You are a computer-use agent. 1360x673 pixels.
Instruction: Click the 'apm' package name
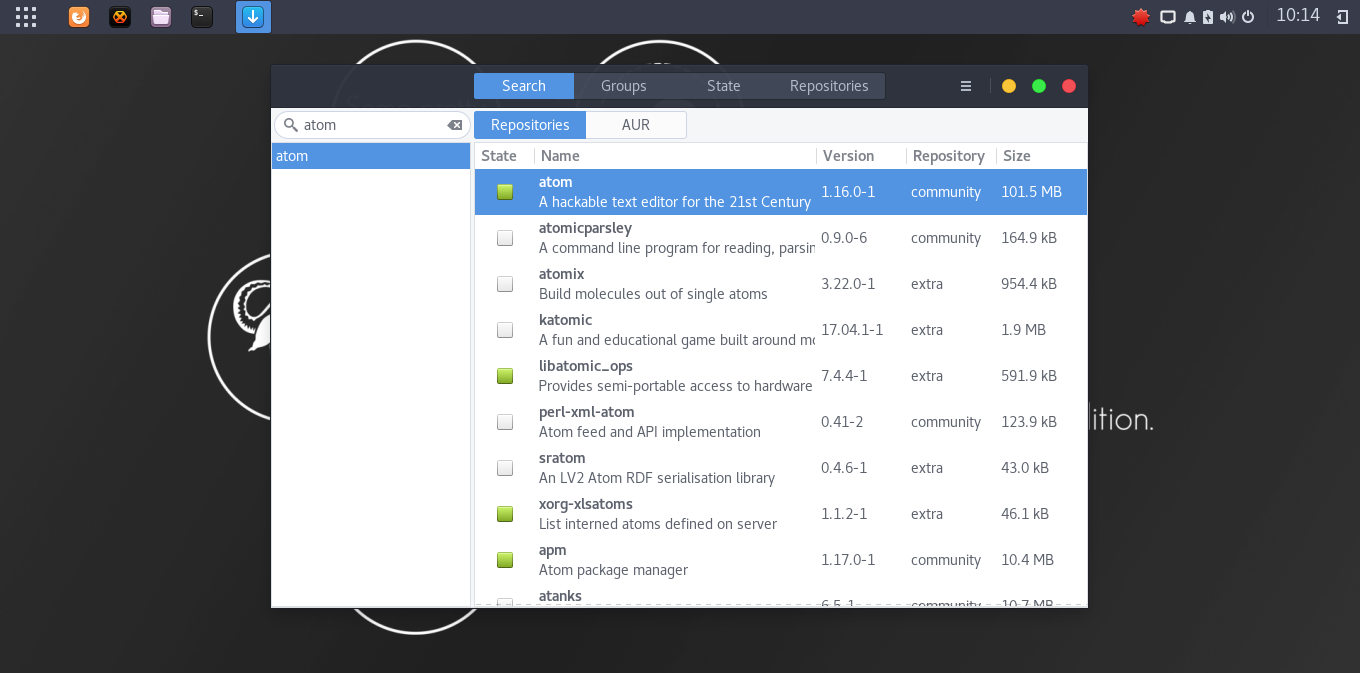point(553,551)
